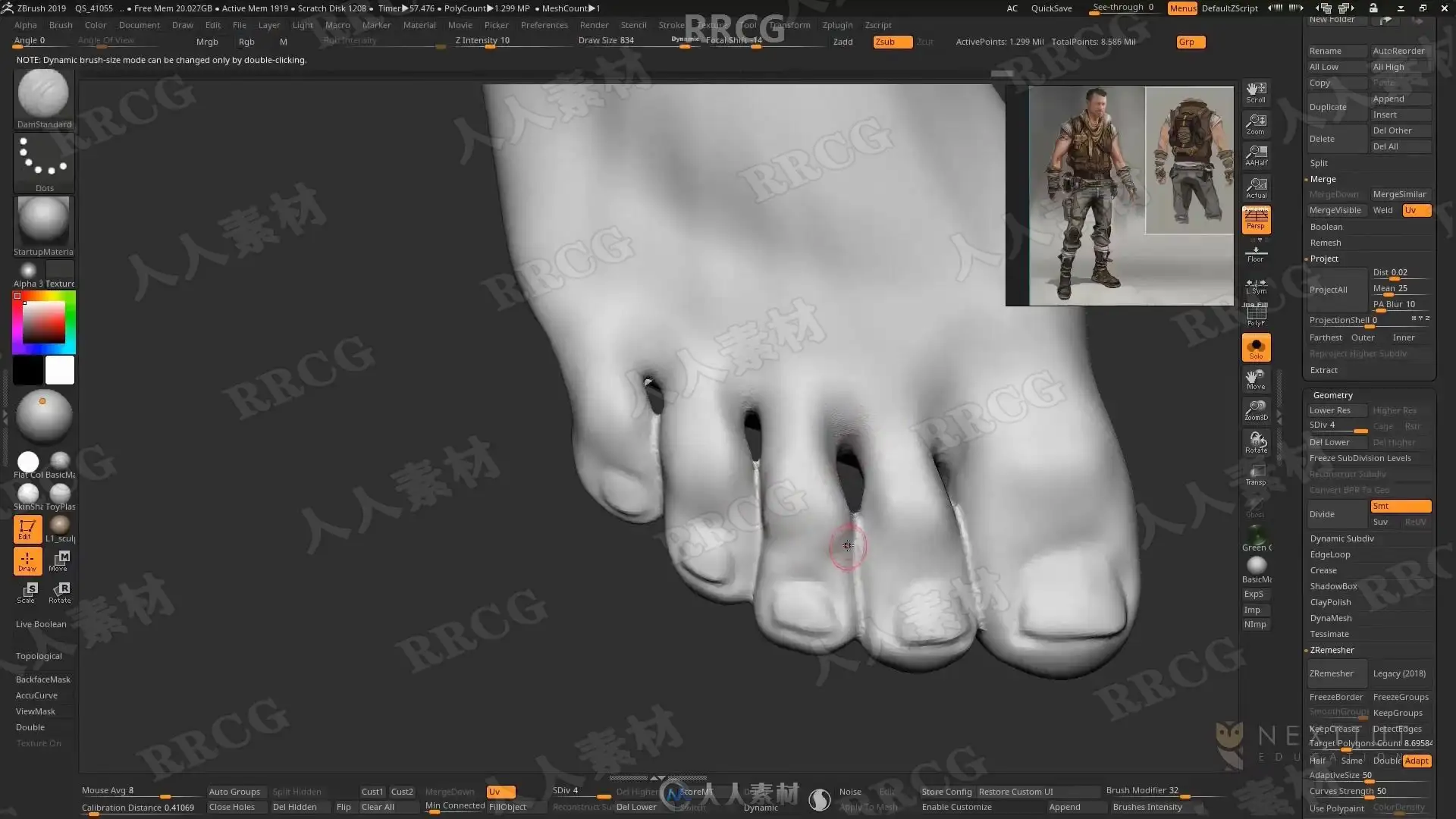The image size is (1456, 819).
Task: Toggle the Solo mode icon
Action: click(x=1256, y=348)
